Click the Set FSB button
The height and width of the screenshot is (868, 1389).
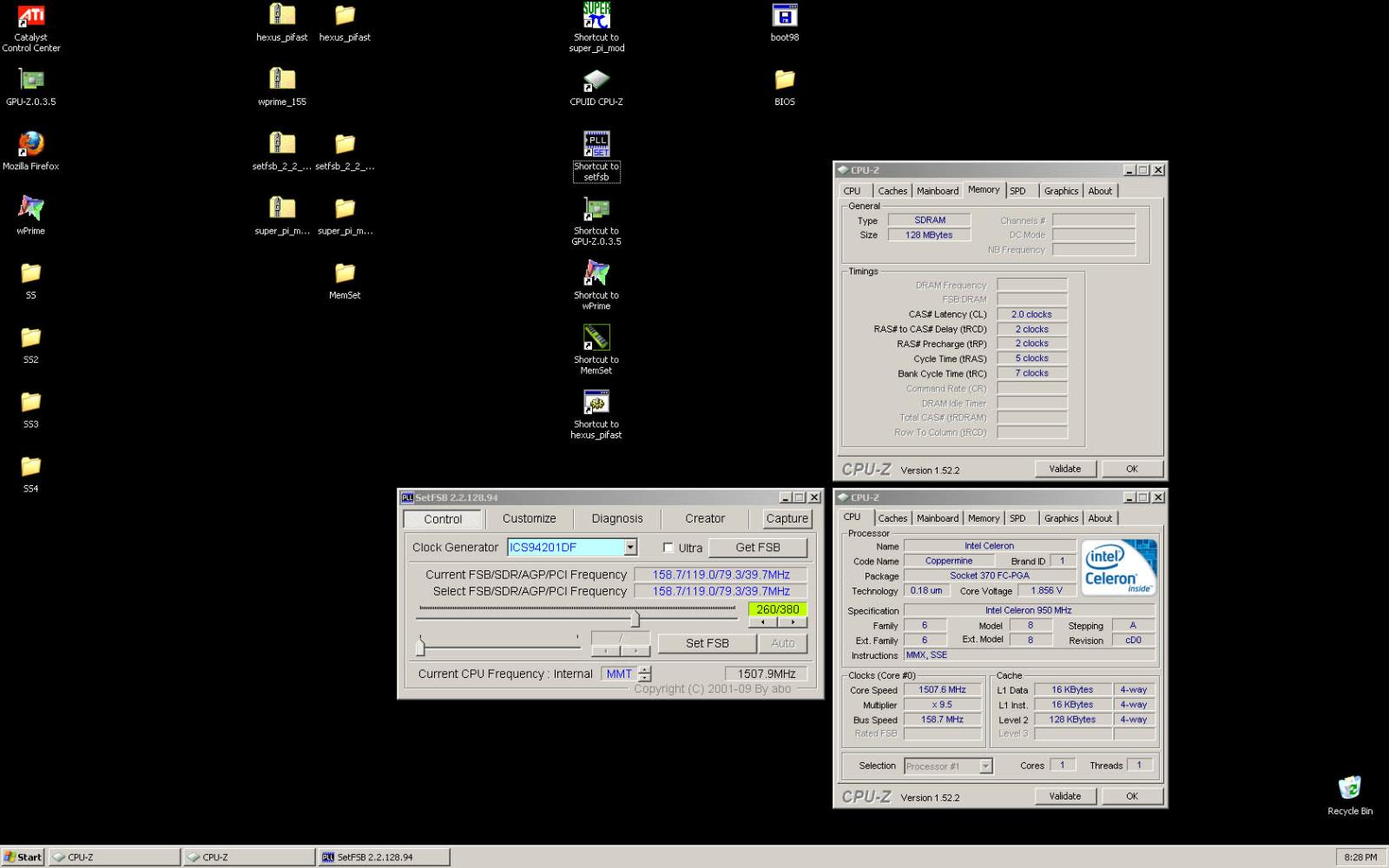click(708, 643)
